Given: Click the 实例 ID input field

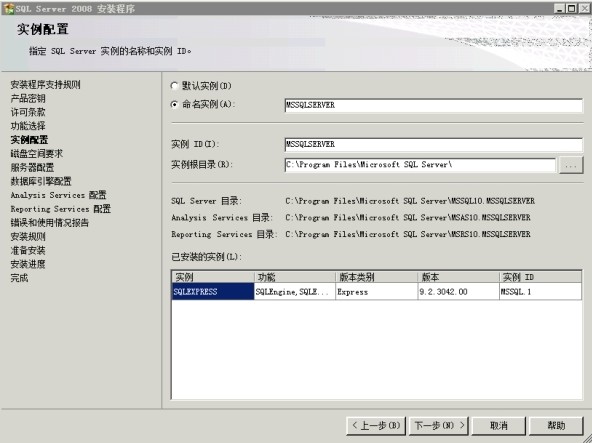Looking at the screenshot, I should tap(433, 144).
